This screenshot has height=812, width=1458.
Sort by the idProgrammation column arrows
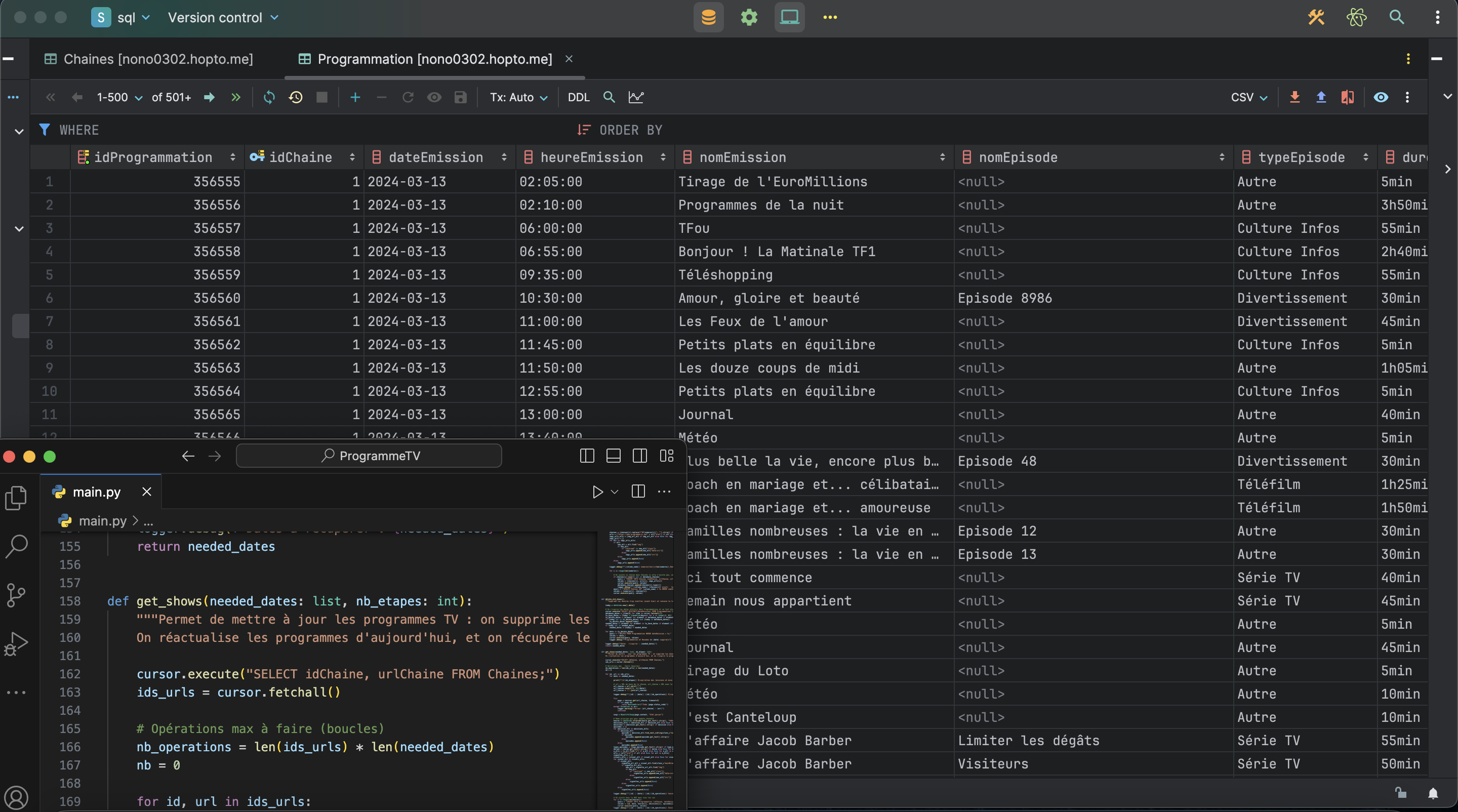pyautogui.click(x=233, y=157)
